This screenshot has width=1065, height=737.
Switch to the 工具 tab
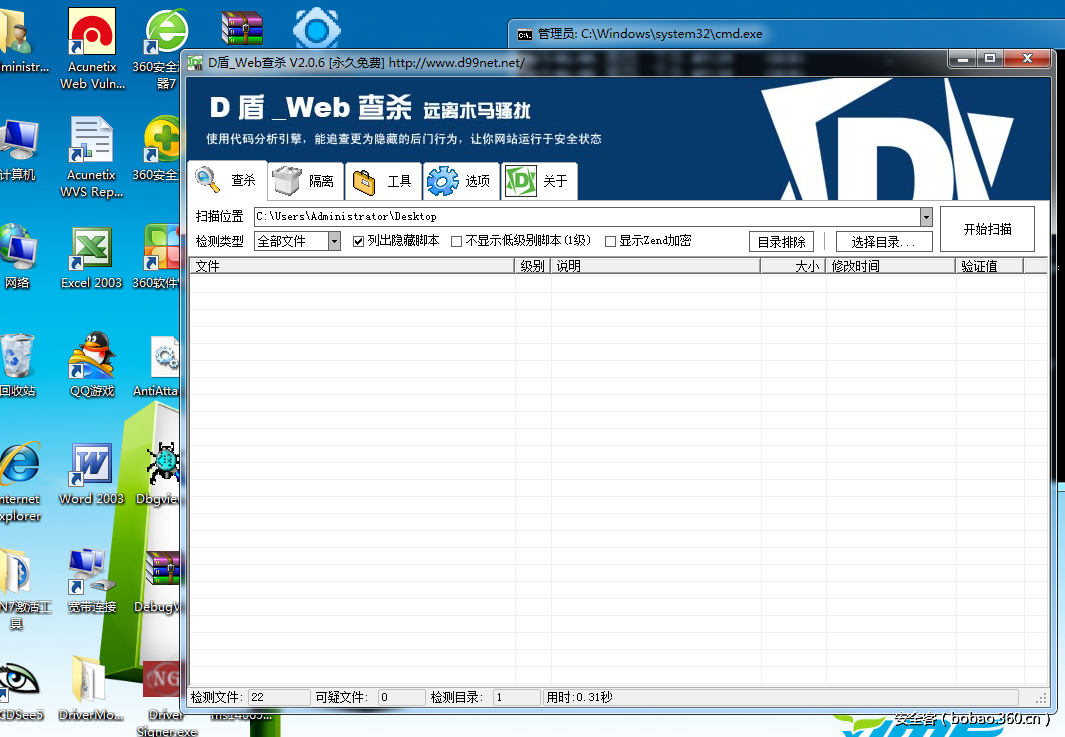coord(383,180)
